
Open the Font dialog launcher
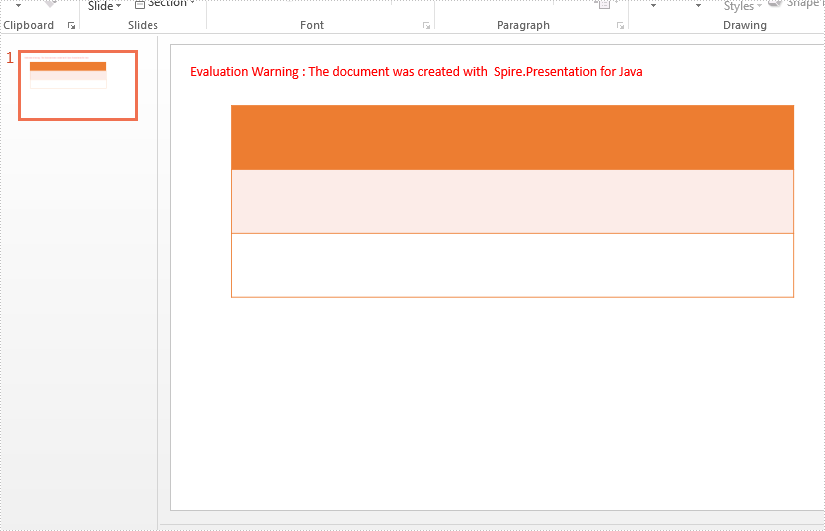click(426, 26)
